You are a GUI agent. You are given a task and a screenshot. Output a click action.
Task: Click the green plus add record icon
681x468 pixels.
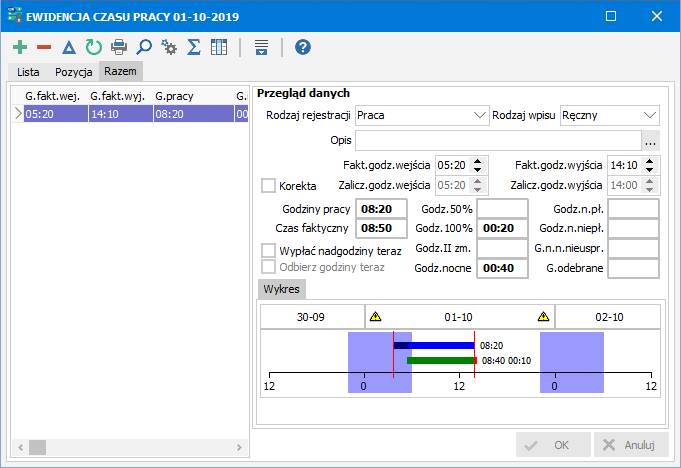(x=20, y=47)
